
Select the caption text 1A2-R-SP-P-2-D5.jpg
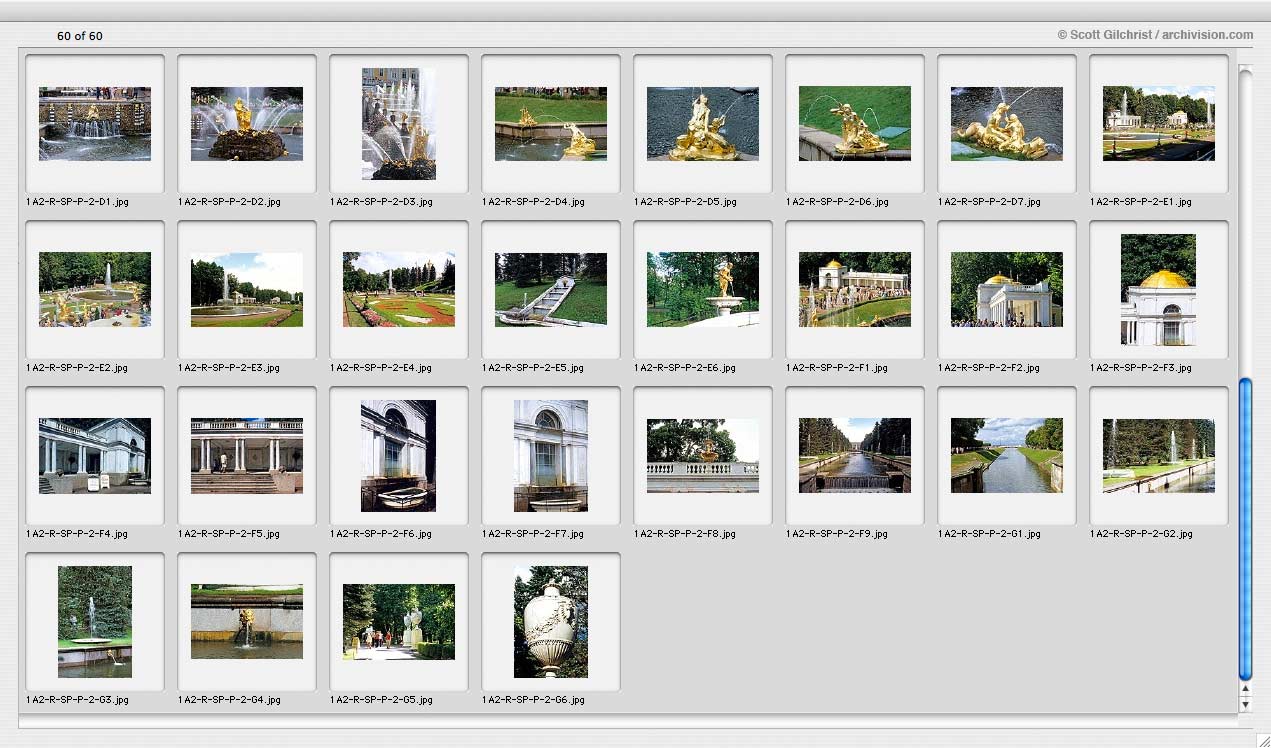685,202
